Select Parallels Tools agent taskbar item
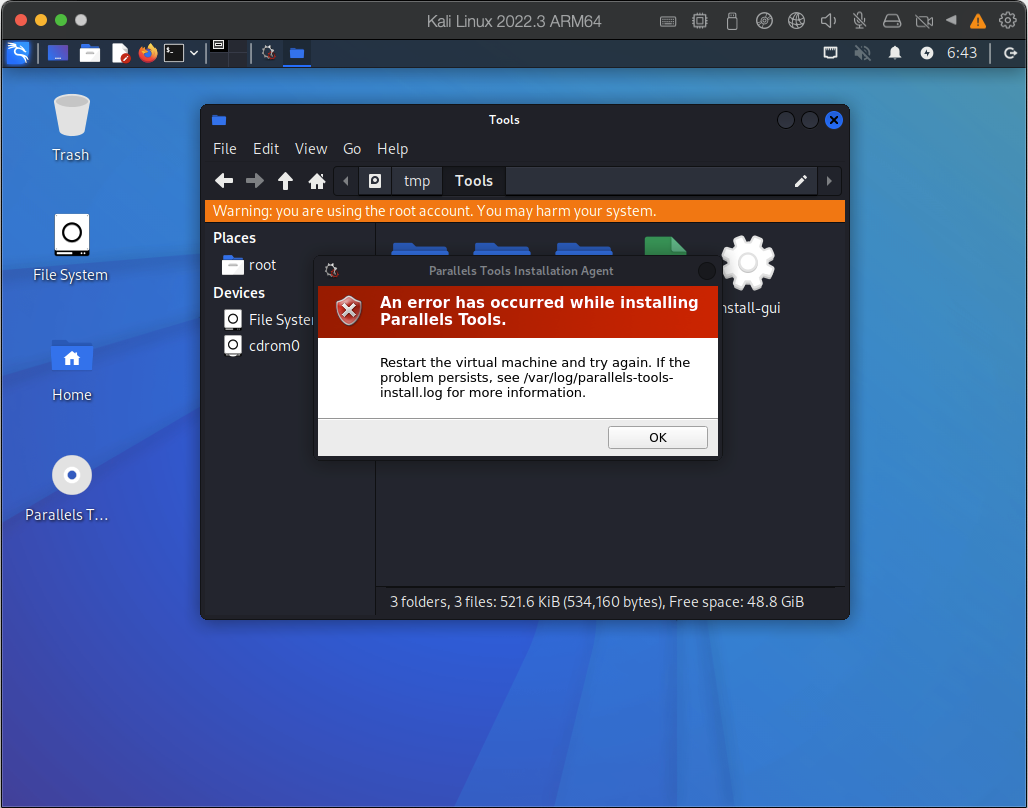This screenshot has width=1028, height=808. 268,52
